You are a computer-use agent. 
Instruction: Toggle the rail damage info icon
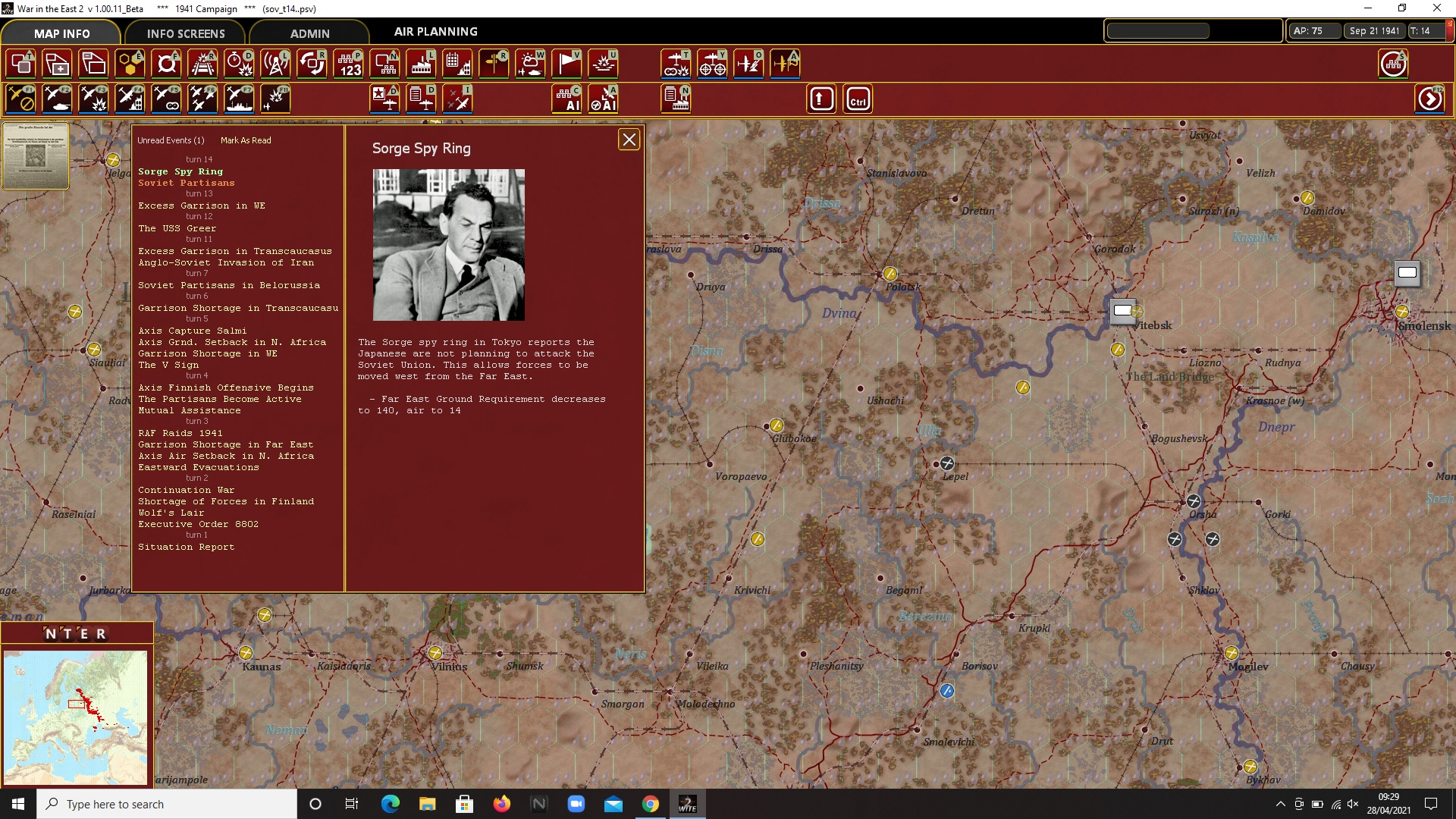point(202,64)
